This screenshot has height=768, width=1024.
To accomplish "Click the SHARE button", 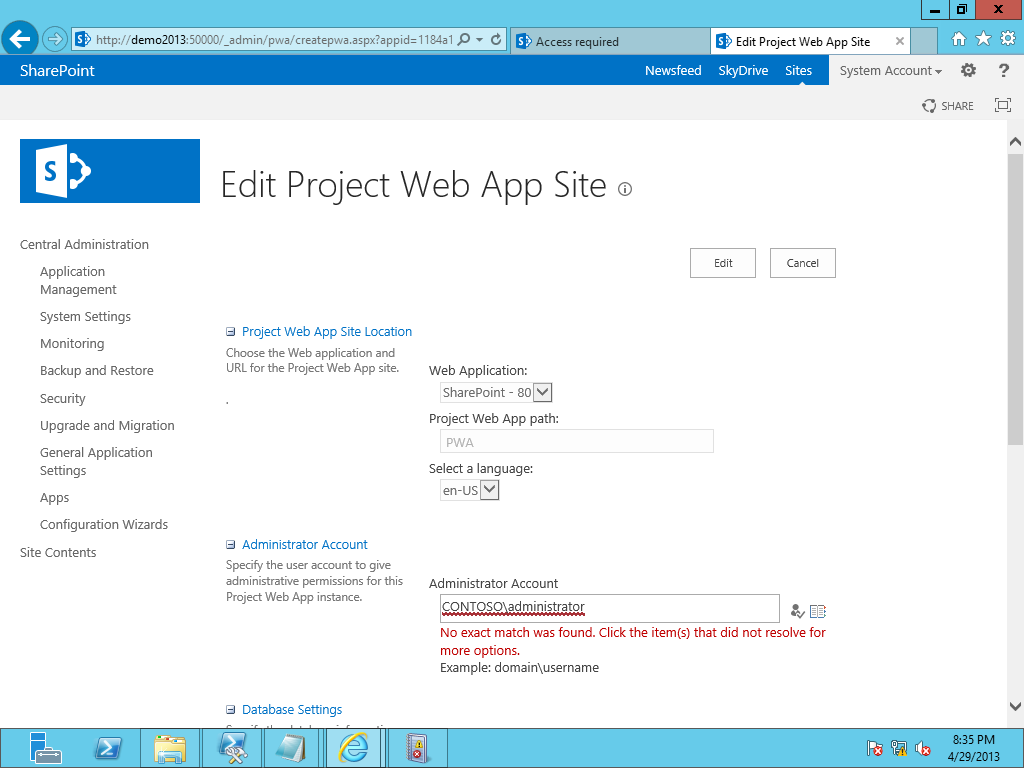I will point(948,106).
